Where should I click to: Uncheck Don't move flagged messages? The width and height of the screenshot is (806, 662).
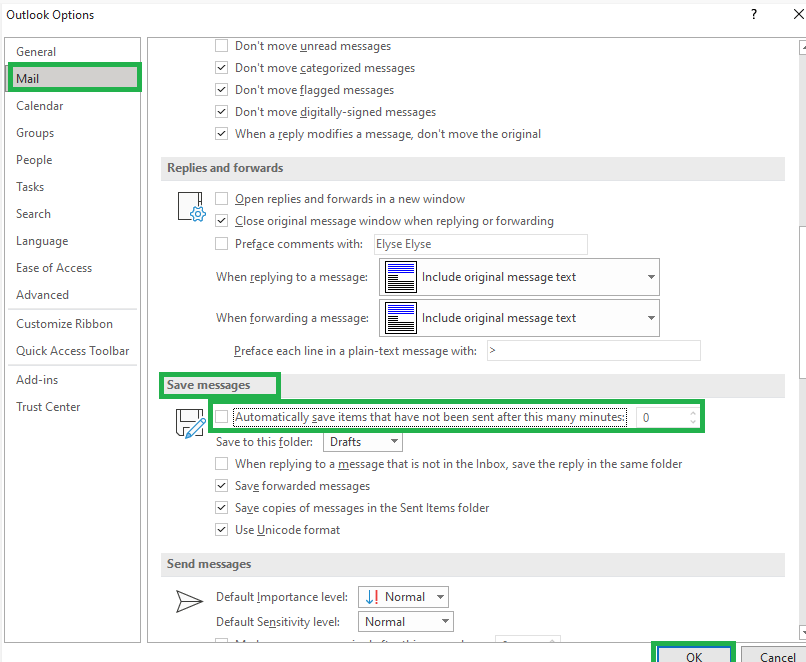(x=222, y=90)
